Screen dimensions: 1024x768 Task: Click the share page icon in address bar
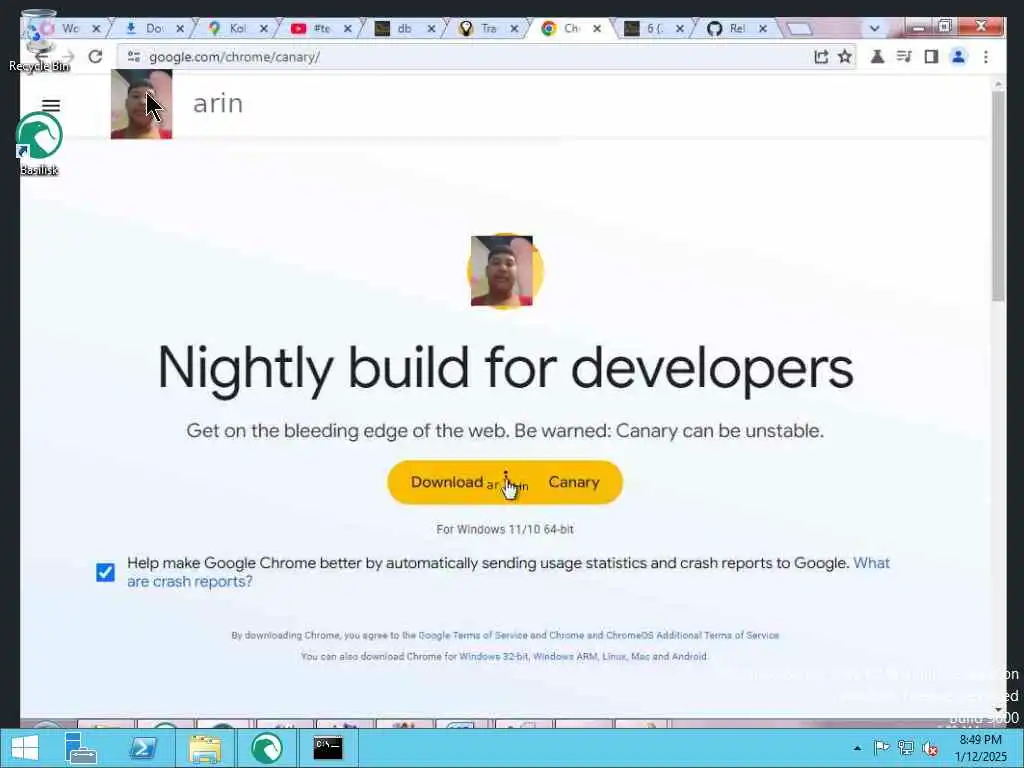click(x=821, y=57)
